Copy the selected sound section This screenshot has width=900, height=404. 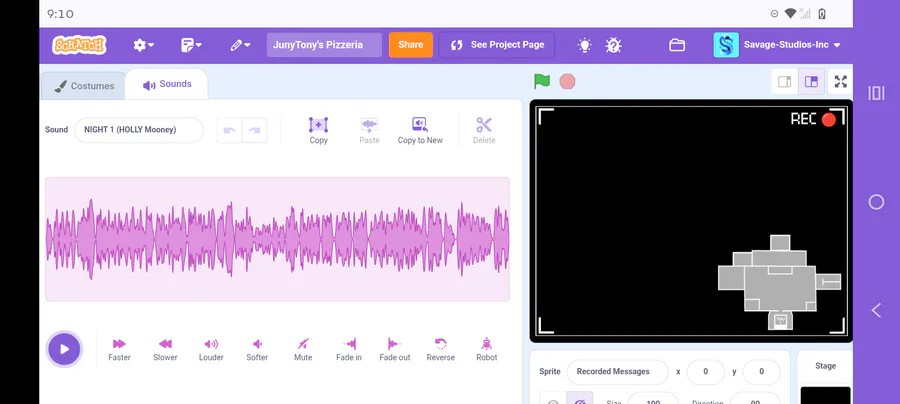(319, 131)
